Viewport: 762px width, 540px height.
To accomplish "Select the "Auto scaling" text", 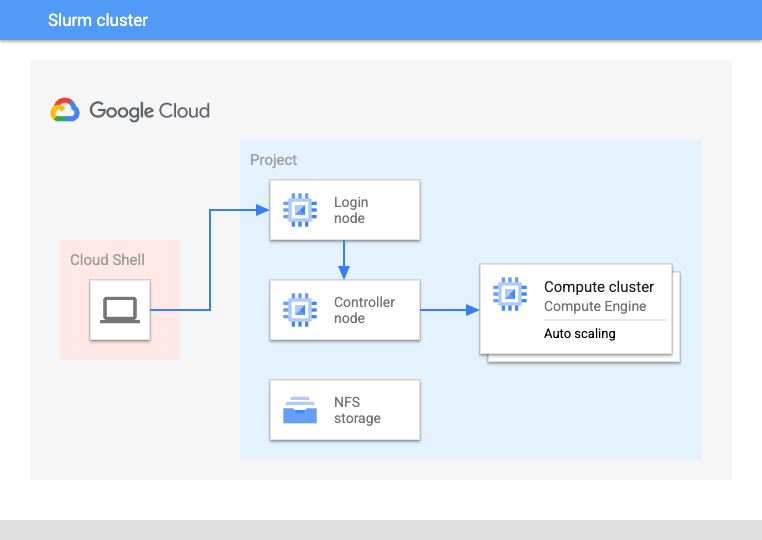I will 579,334.
